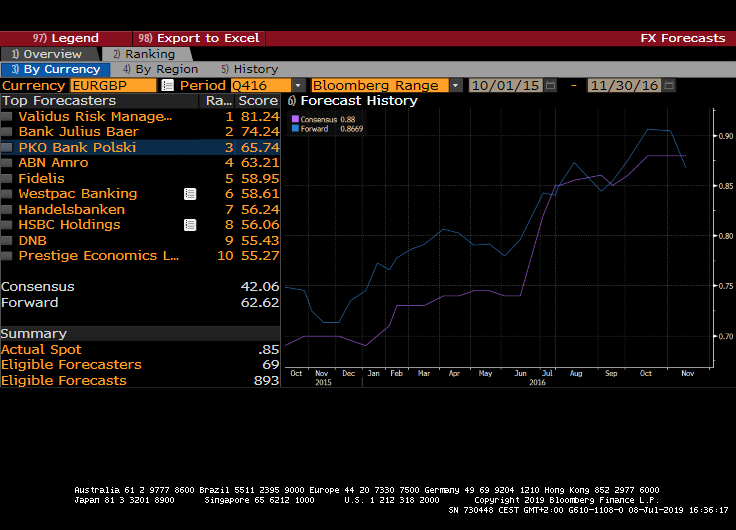Expand the Bloomberg Range dropdown

pyautogui.click(x=456, y=86)
